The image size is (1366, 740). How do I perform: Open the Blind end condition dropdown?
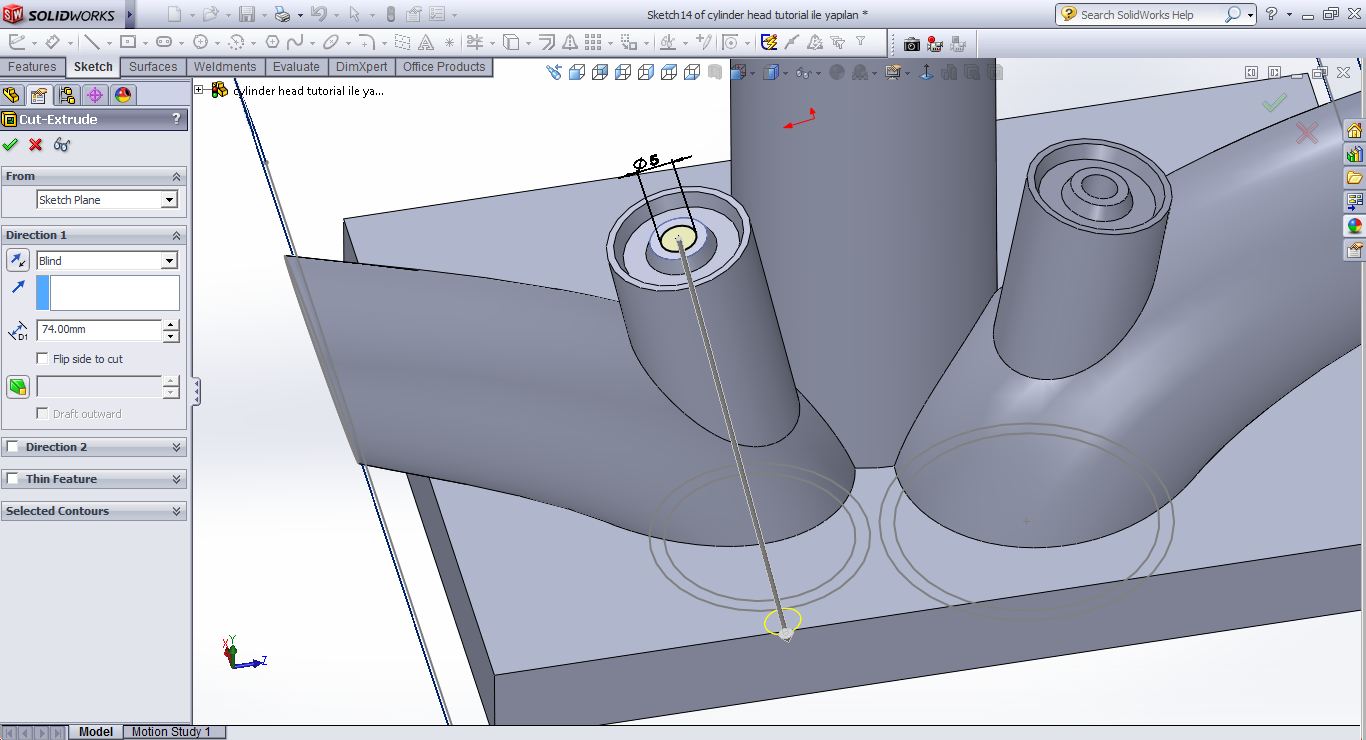tap(168, 261)
